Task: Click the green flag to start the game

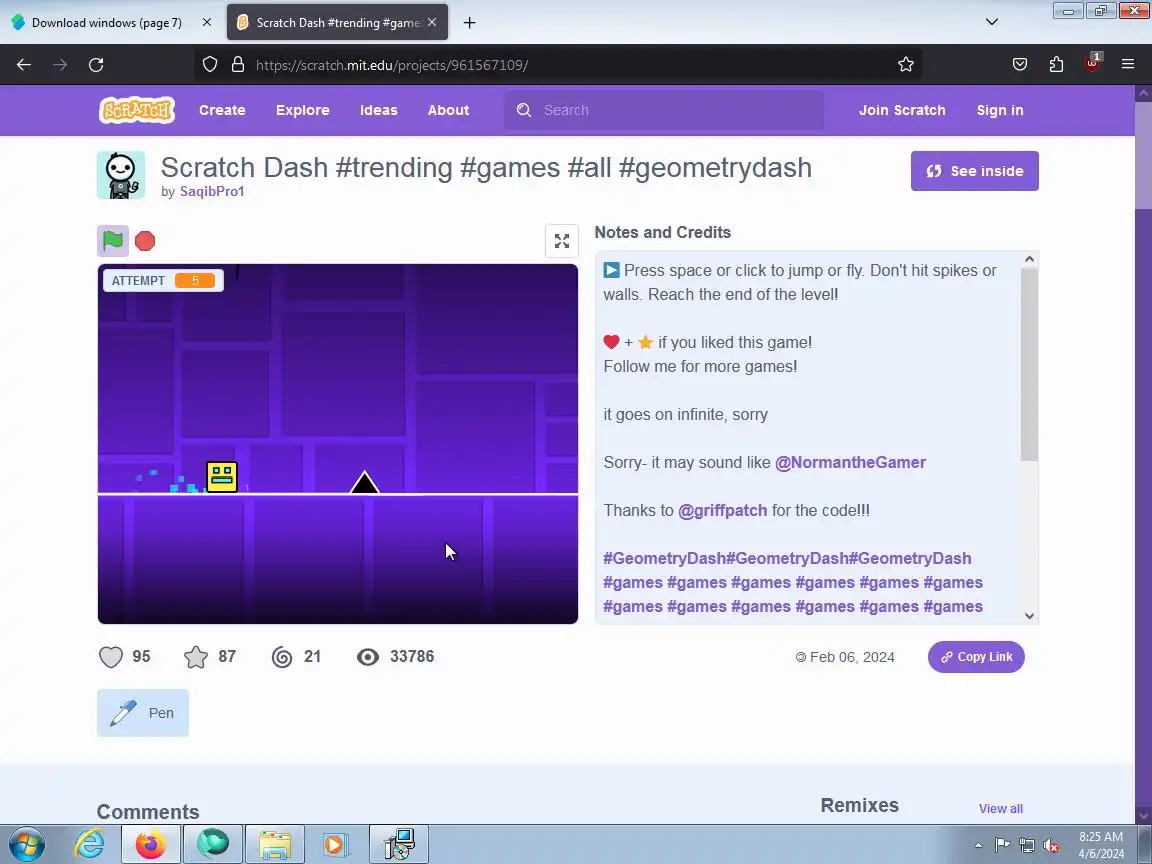Action: (113, 241)
